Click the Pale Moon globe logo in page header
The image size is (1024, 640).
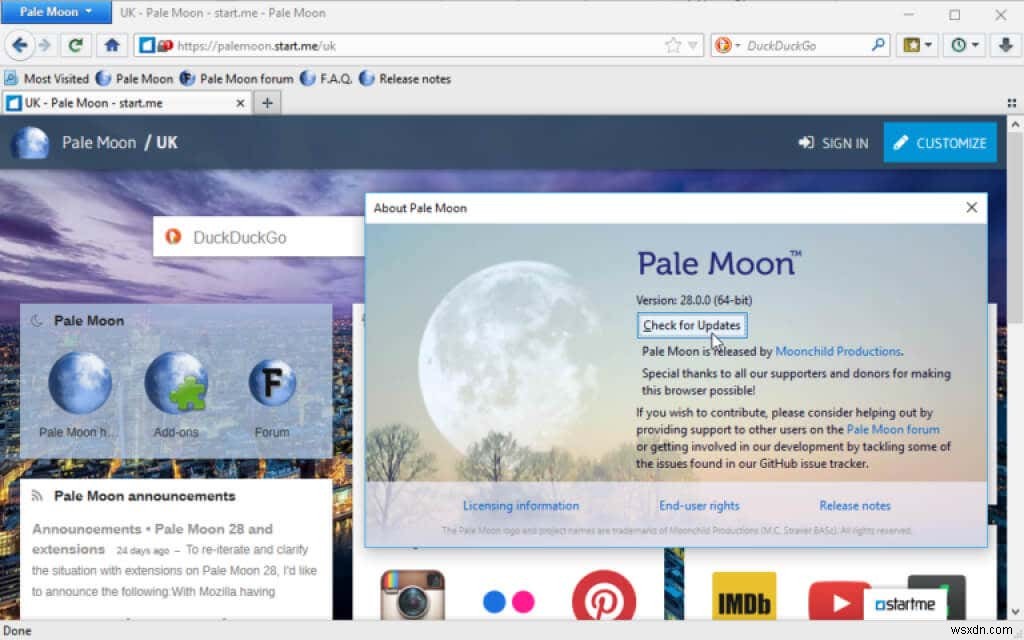pos(29,142)
